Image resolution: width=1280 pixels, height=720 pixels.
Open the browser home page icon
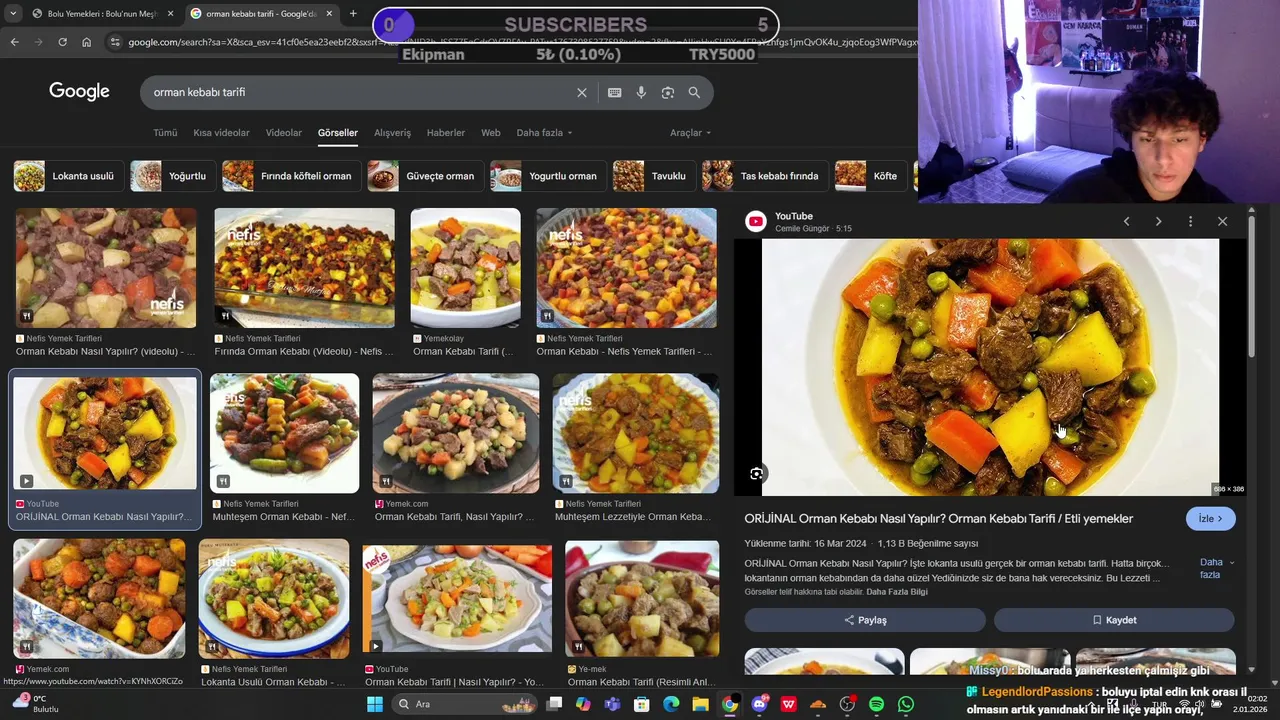point(87,42)
